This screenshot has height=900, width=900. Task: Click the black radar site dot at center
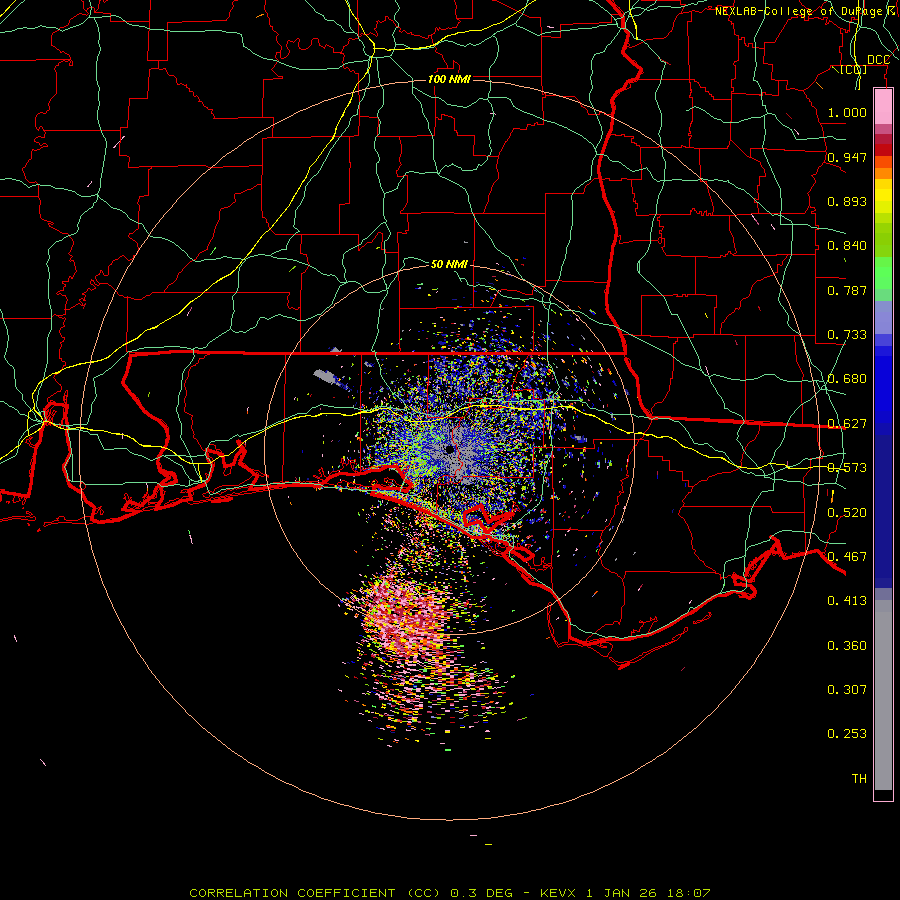[449, 449]
